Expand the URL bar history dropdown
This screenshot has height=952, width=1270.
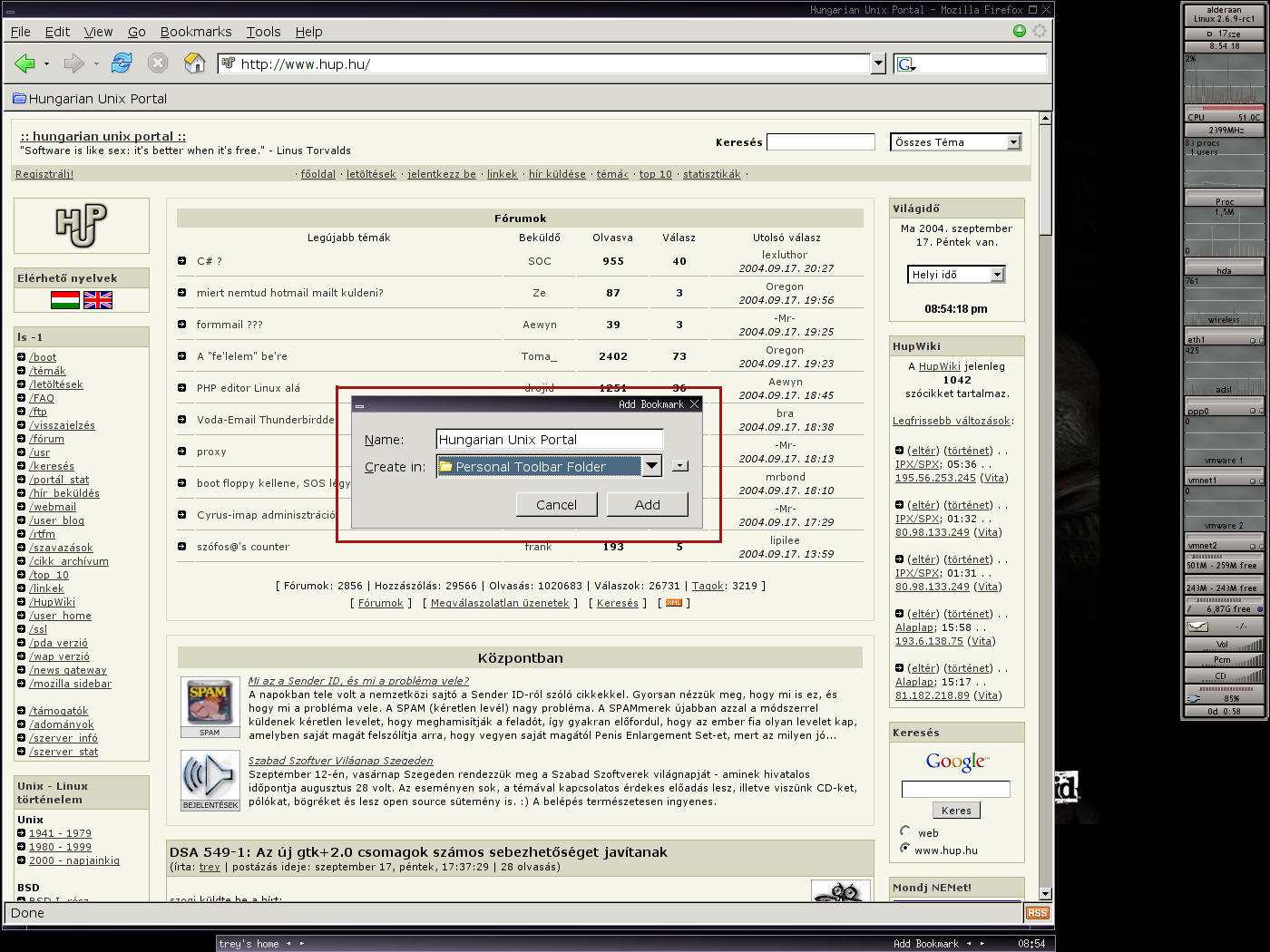(x=878, y=63)
